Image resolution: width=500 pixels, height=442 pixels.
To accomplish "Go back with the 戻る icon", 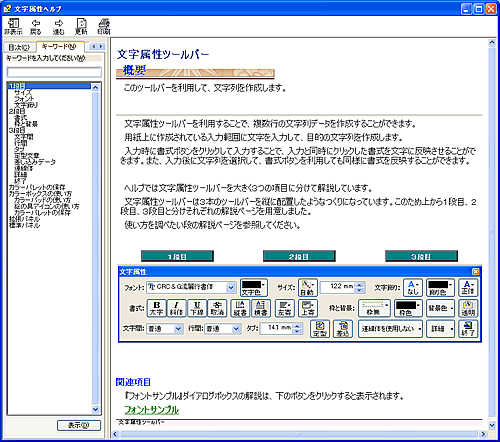I will pos(36,26).
